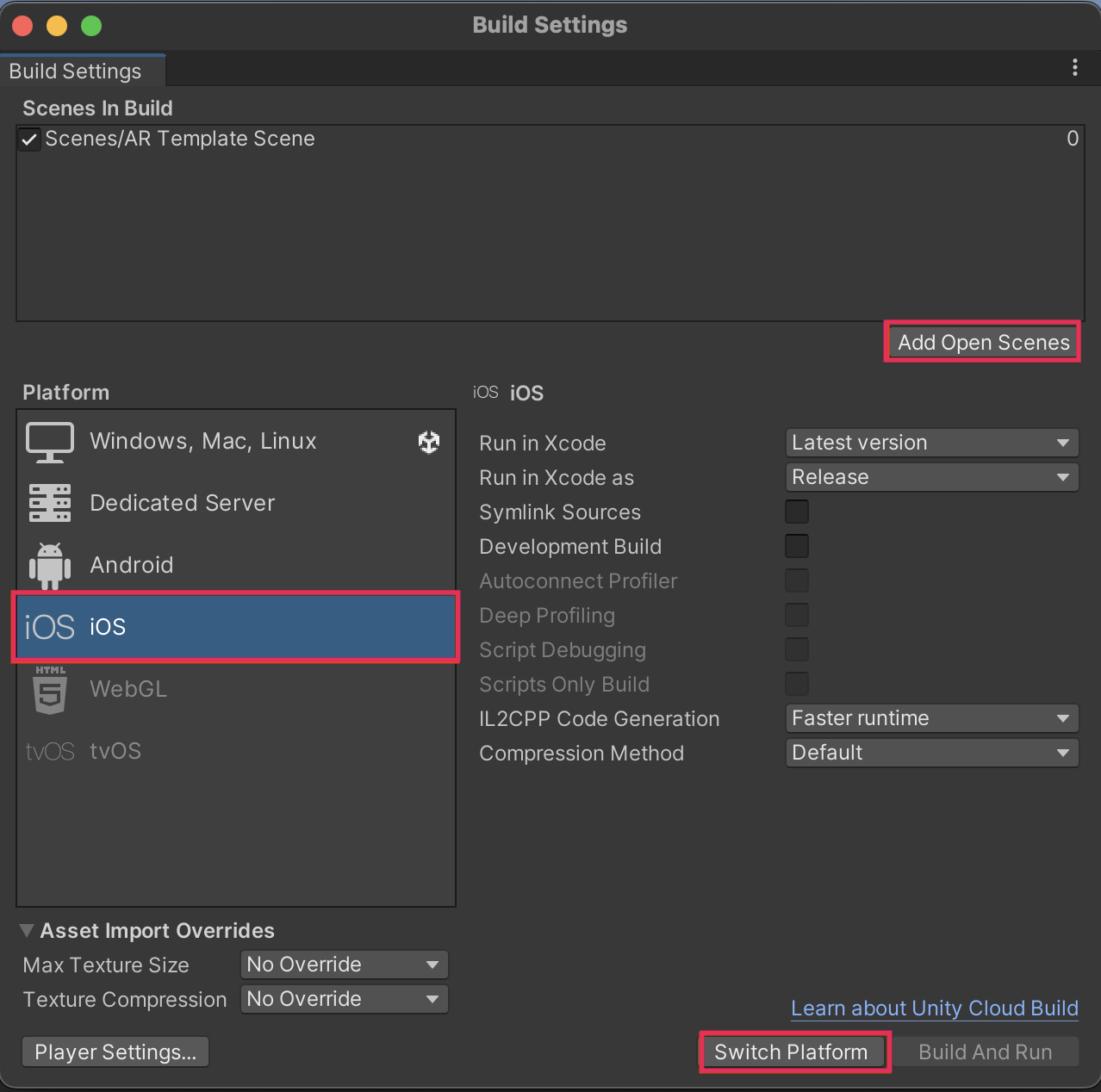Image resolution: width=1101 pixels, height=1092 pixels.
Task: Collapse the Asset Import Overrides section
Action: pos(28,931)
